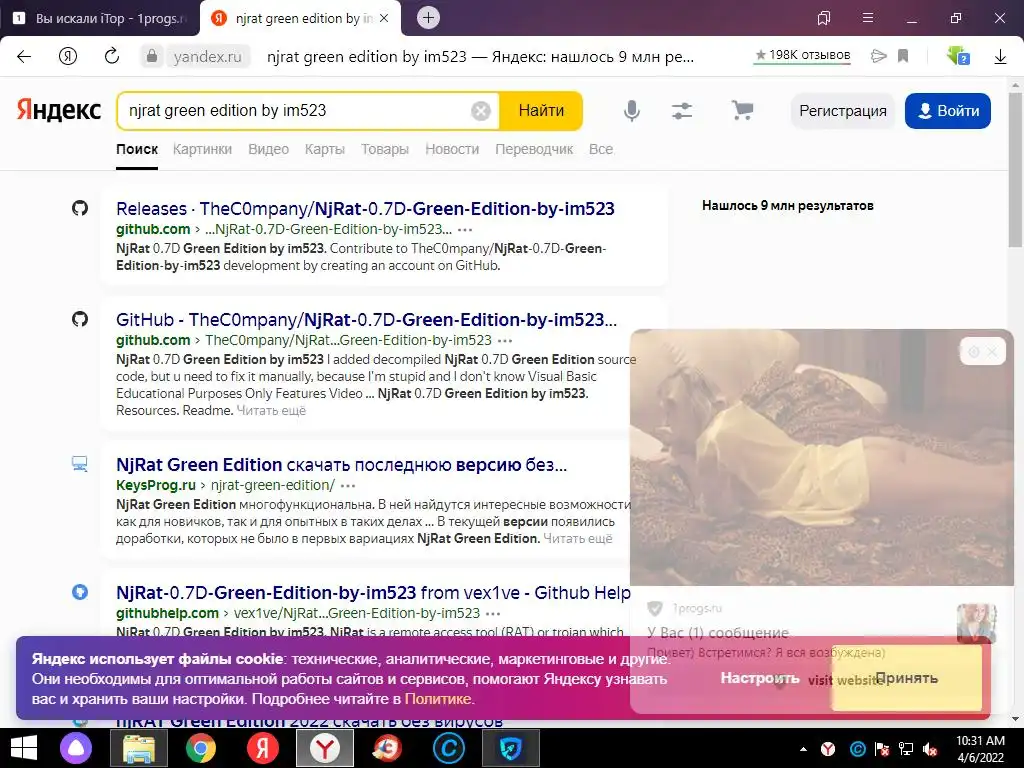Open the Все services tab

click(601, 149)
